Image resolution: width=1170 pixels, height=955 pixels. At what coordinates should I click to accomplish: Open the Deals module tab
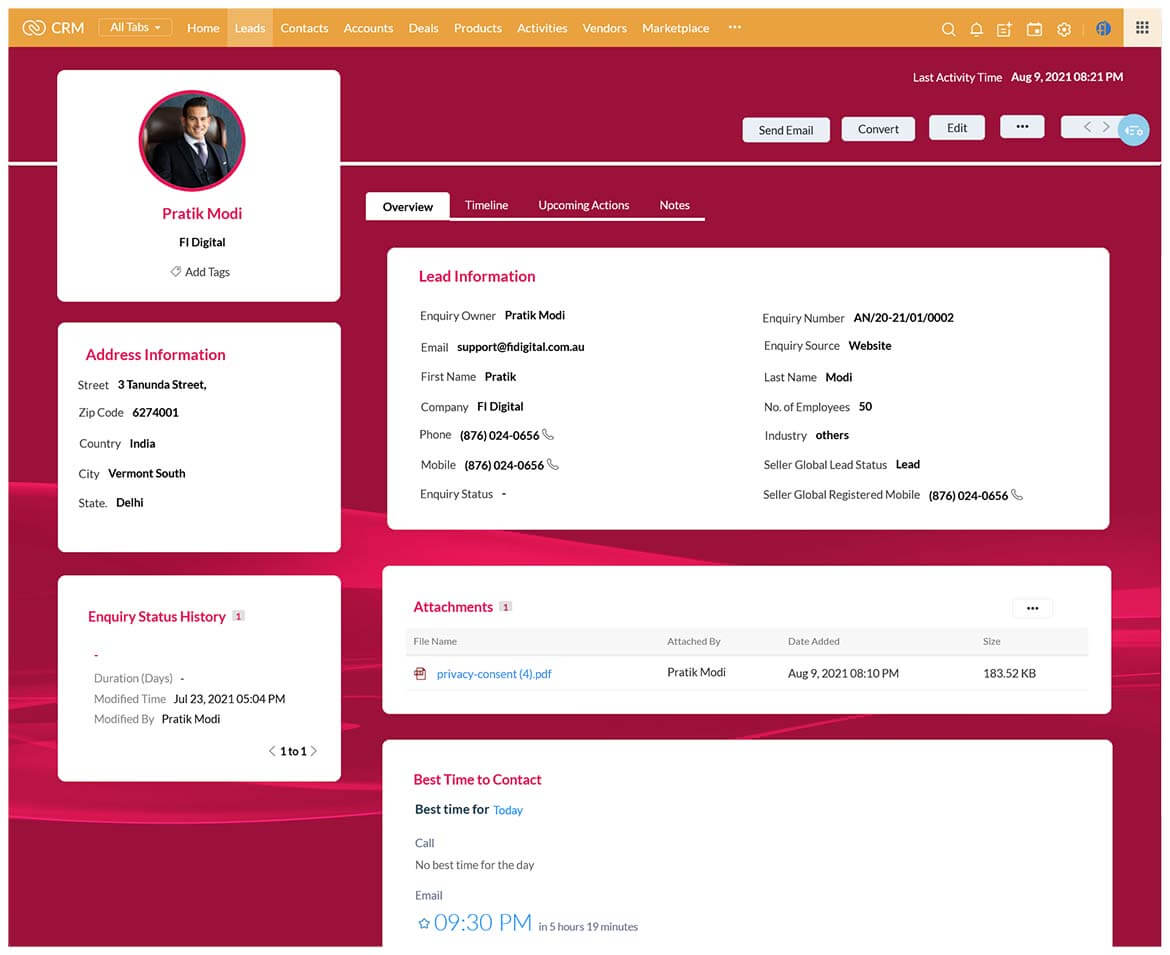coord(423,28)
